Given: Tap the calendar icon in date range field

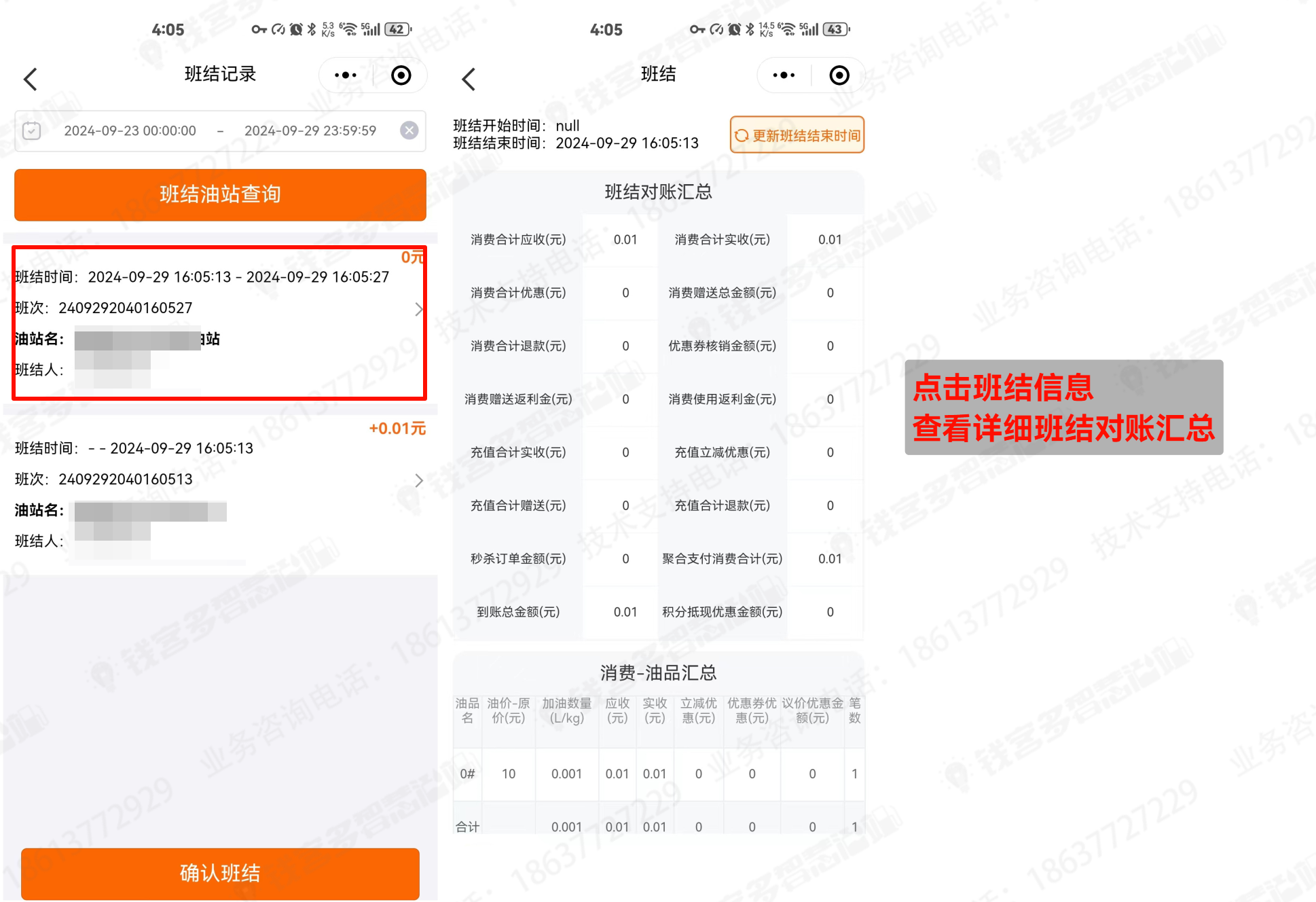Looking at the screenshot, I should click(32, 130).
